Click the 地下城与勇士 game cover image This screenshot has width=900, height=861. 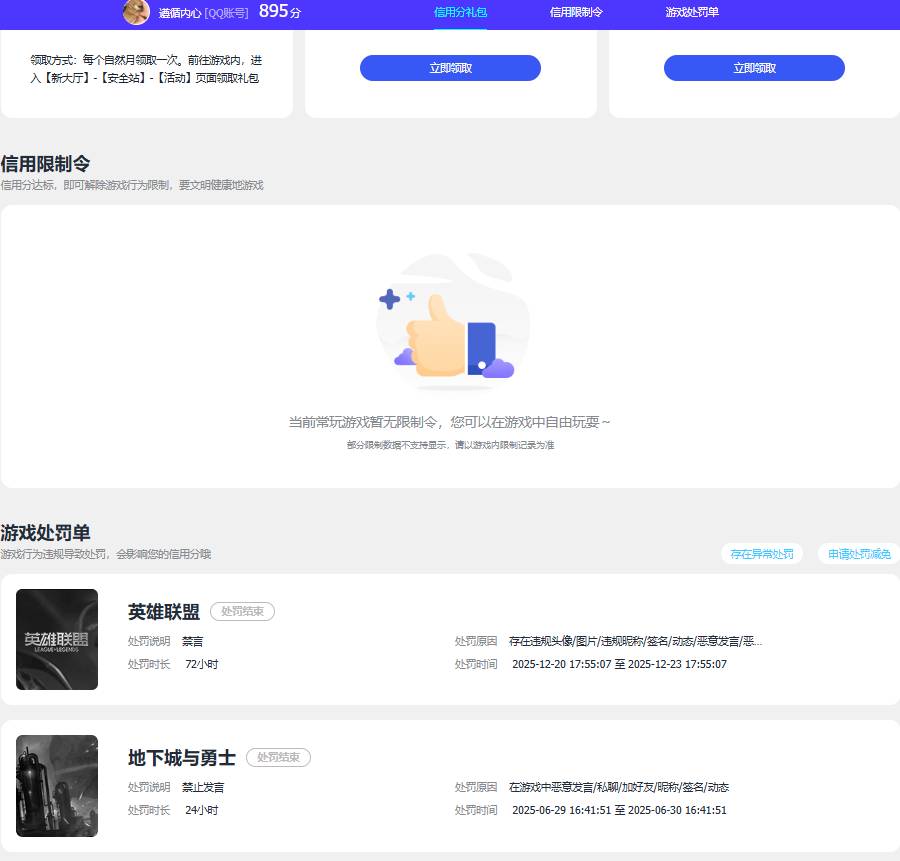[57, 786]
